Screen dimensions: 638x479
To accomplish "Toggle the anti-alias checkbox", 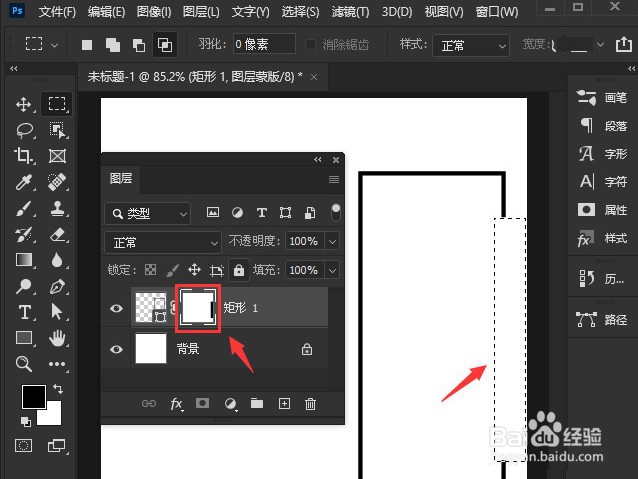I will (310, 44).
